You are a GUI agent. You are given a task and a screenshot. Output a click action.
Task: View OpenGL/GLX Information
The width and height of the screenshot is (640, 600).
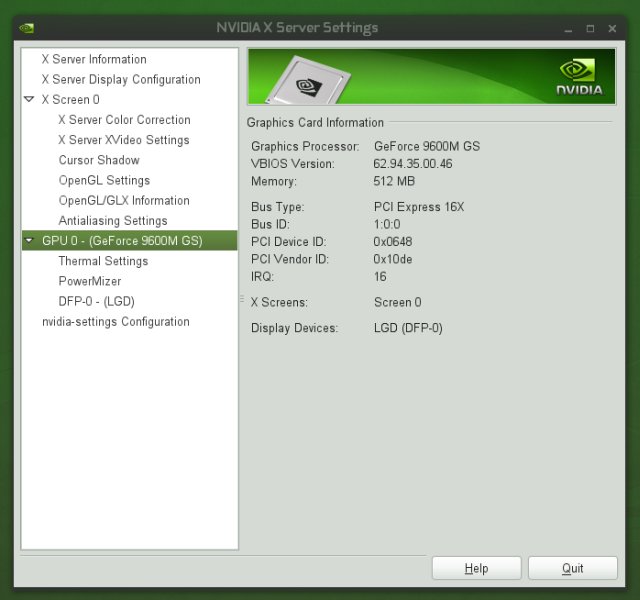[124, 200]
